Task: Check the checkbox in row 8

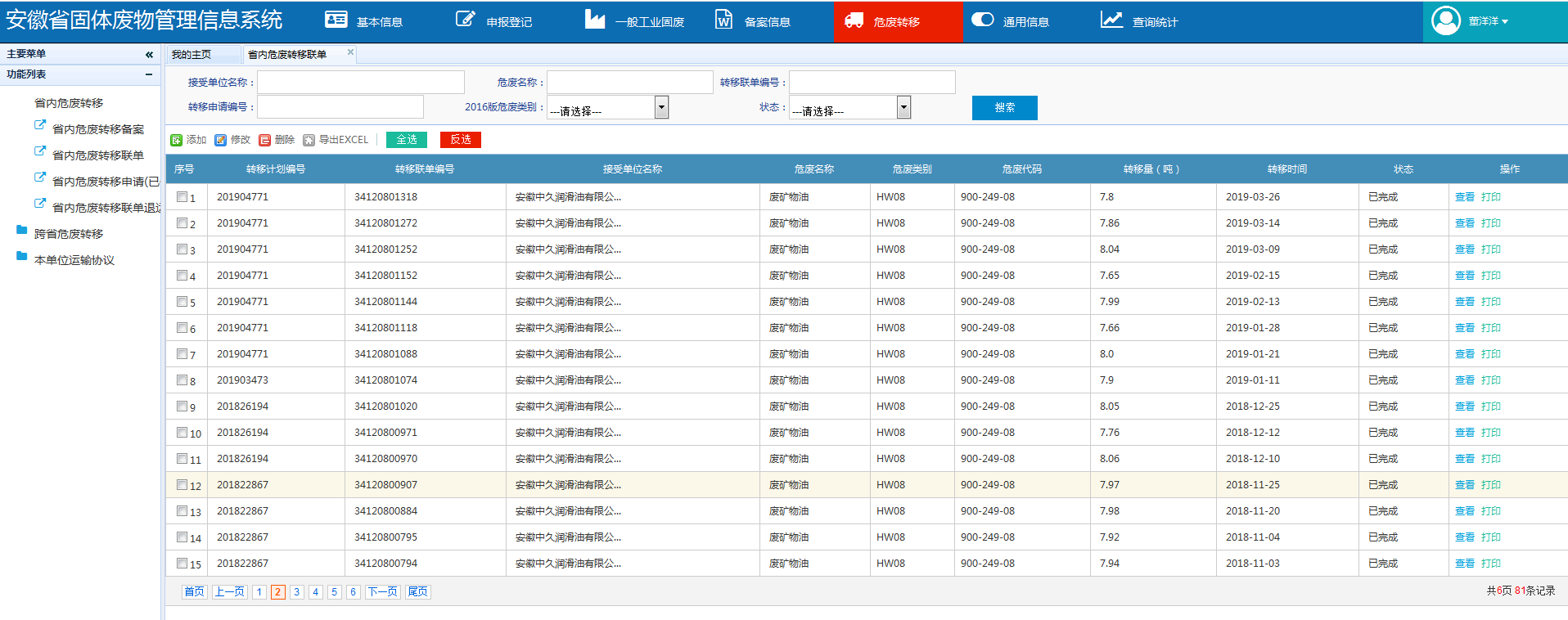Action: [182, 380]
